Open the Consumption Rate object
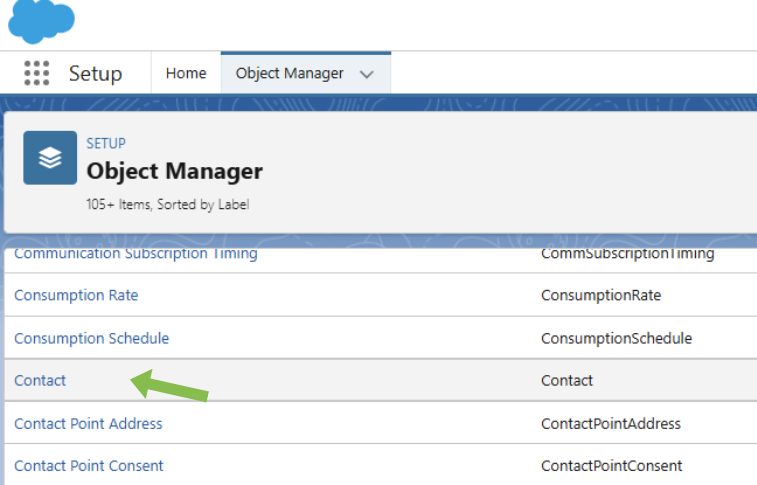The height and width of the screenshot is (485, 757). [76, 295]
